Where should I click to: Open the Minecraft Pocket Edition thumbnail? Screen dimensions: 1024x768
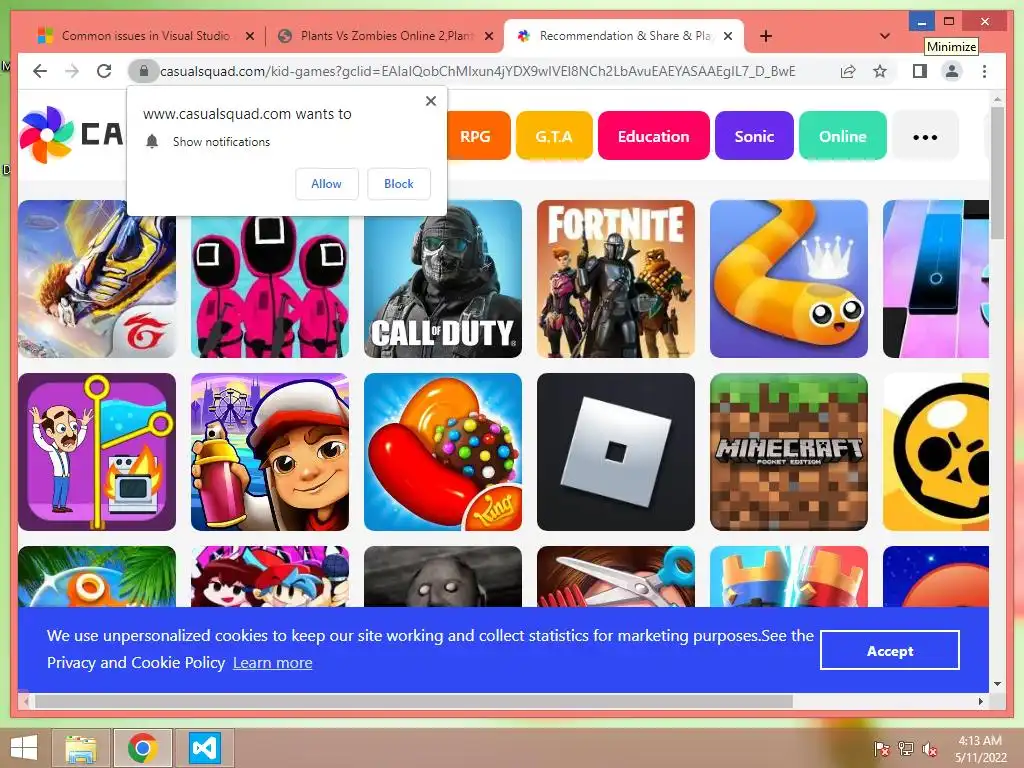pos(789,452)
